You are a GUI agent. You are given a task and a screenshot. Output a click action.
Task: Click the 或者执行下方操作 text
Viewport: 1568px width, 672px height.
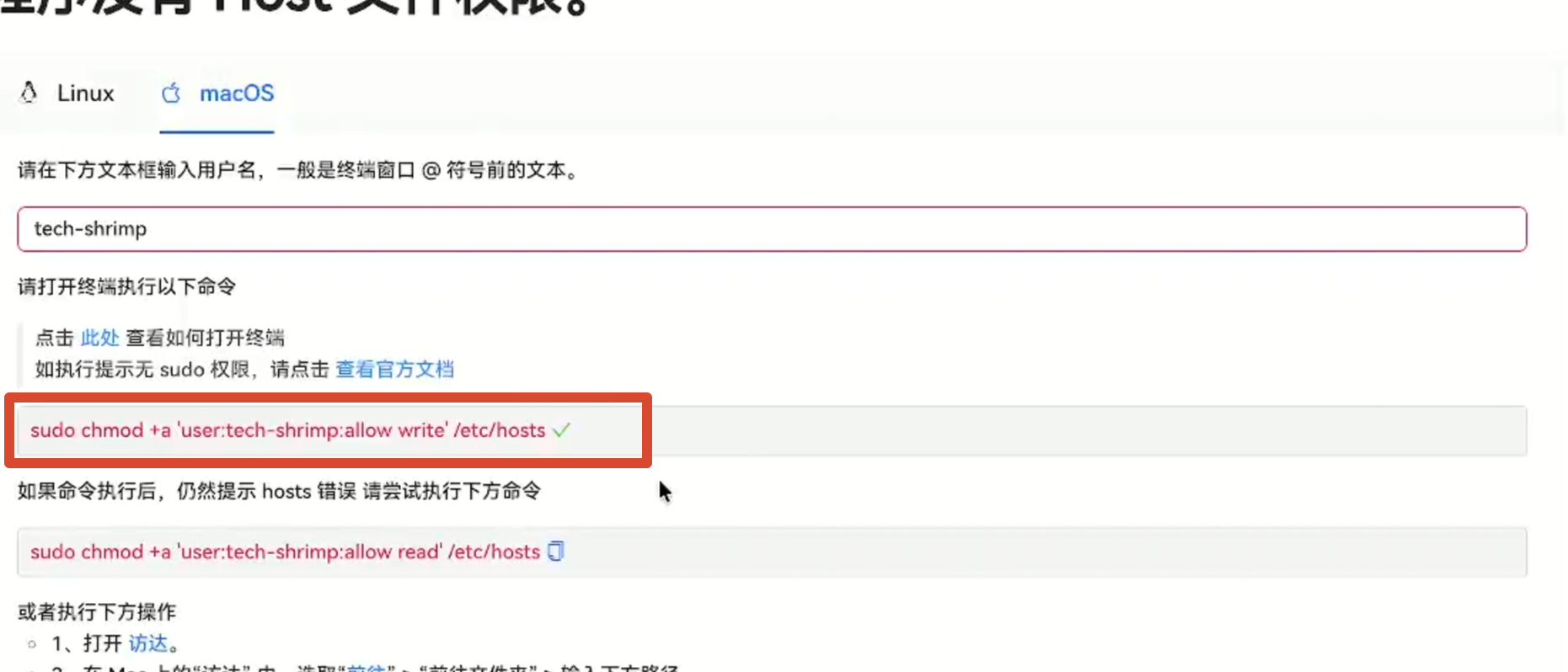tap(97, 611)
